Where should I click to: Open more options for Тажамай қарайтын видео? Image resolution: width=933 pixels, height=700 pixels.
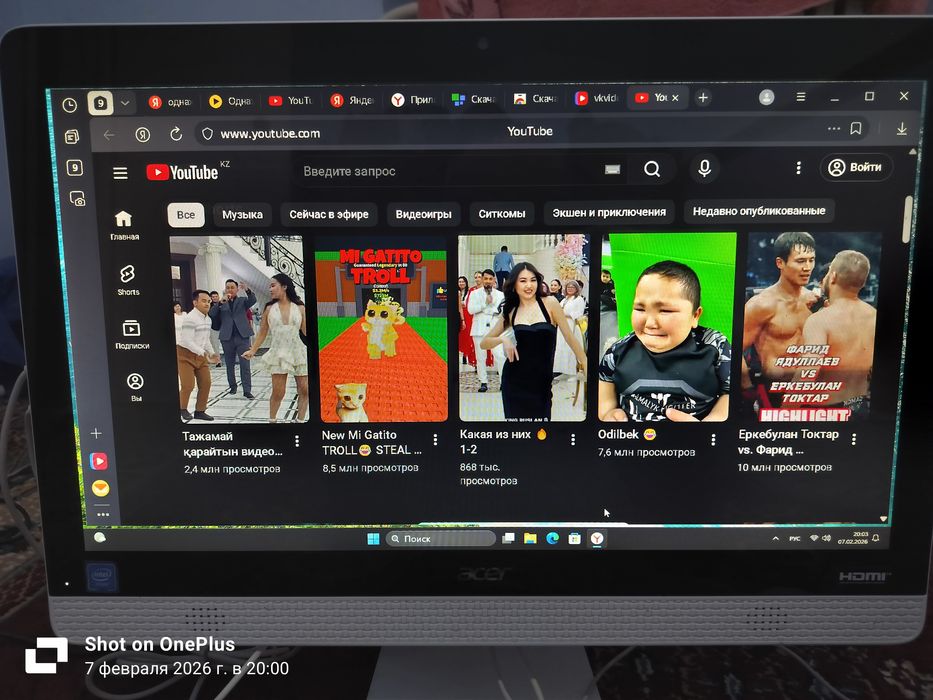tap(297, 441)
